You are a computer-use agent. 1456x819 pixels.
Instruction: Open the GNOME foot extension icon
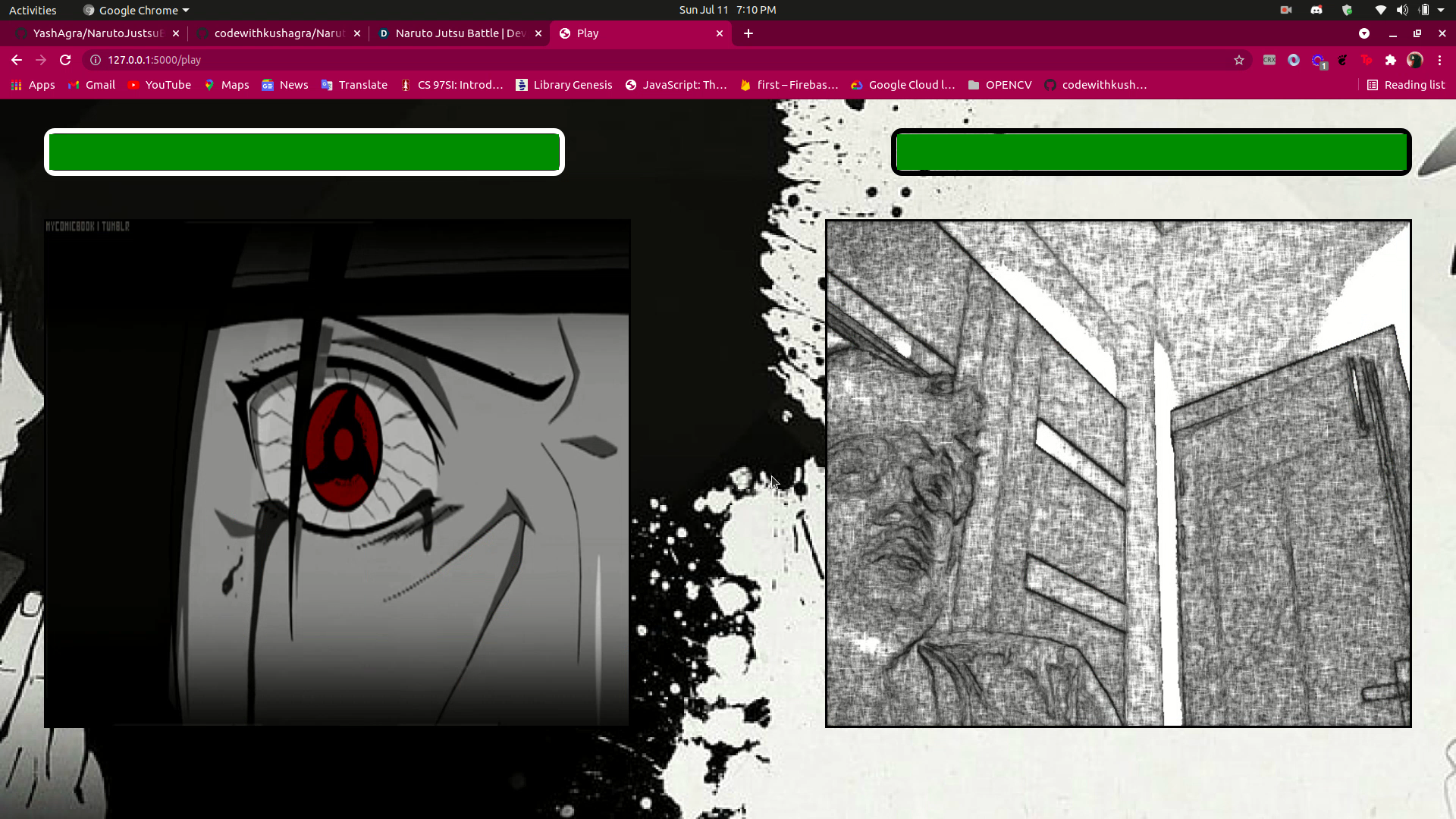[x=1342, y=60]
